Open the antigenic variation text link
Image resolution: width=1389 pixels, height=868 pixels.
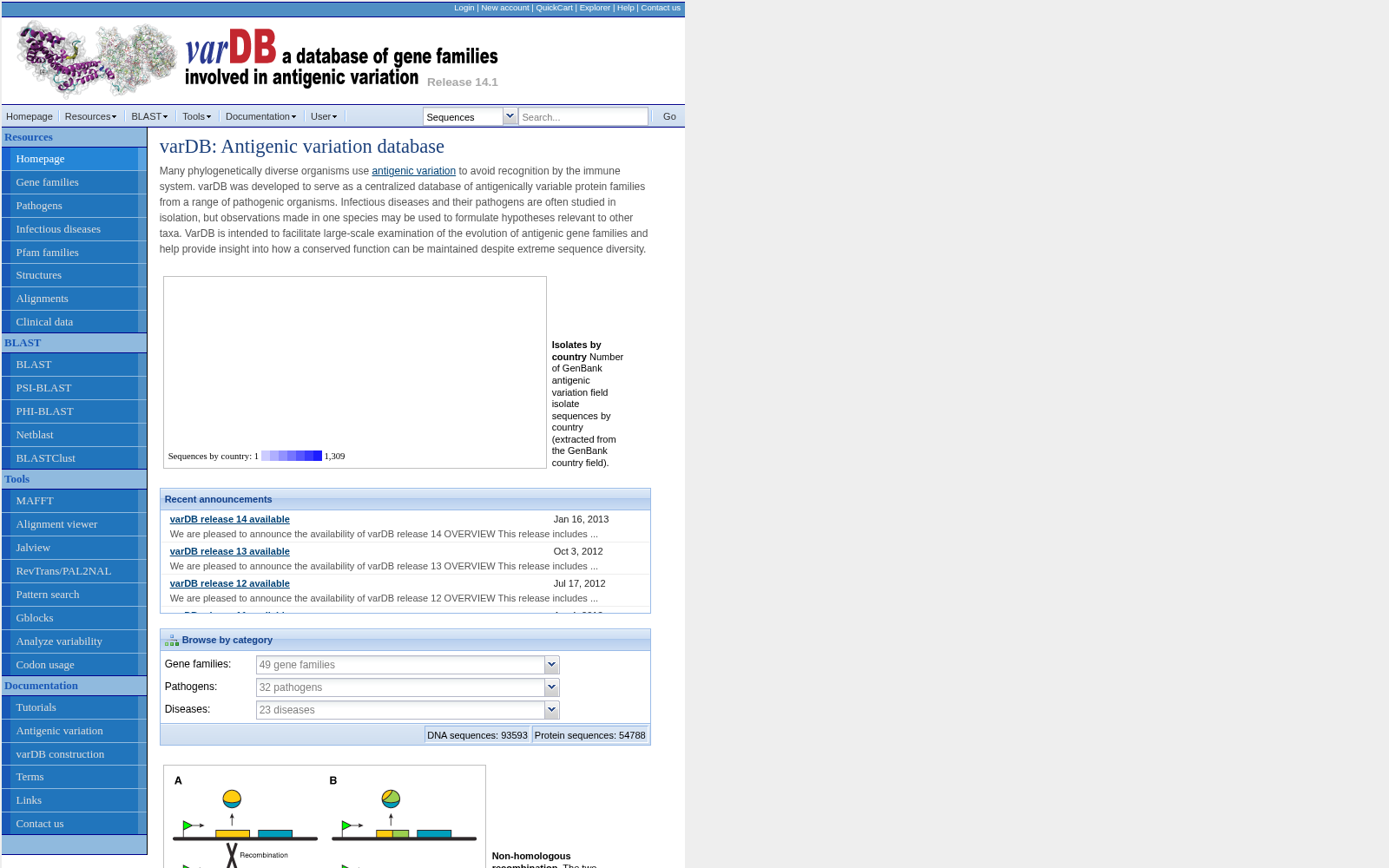click(413, 171)
